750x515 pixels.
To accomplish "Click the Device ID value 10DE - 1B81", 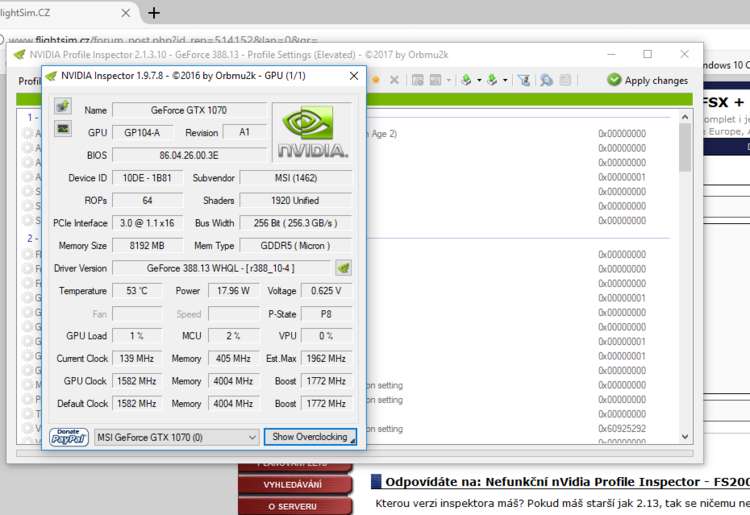I will [x=147, y=178].
